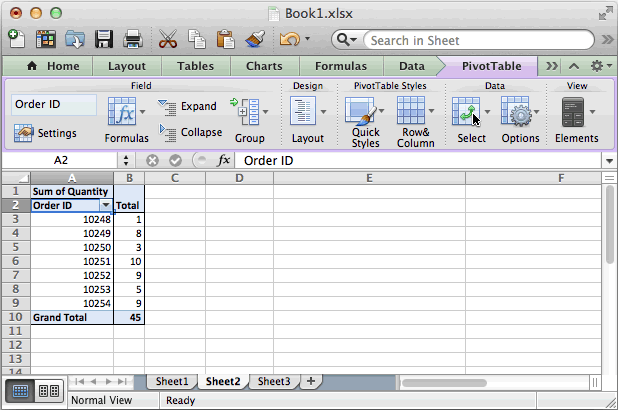Open Order ID filter dropdown
The height and width of the screenshot is (410, 618).
(x=106, y=205)
